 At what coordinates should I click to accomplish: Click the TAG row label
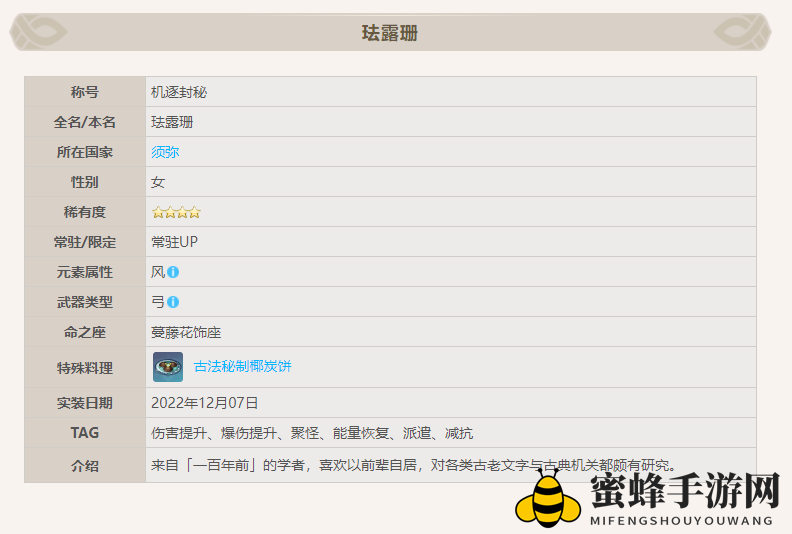coord(85,433)
